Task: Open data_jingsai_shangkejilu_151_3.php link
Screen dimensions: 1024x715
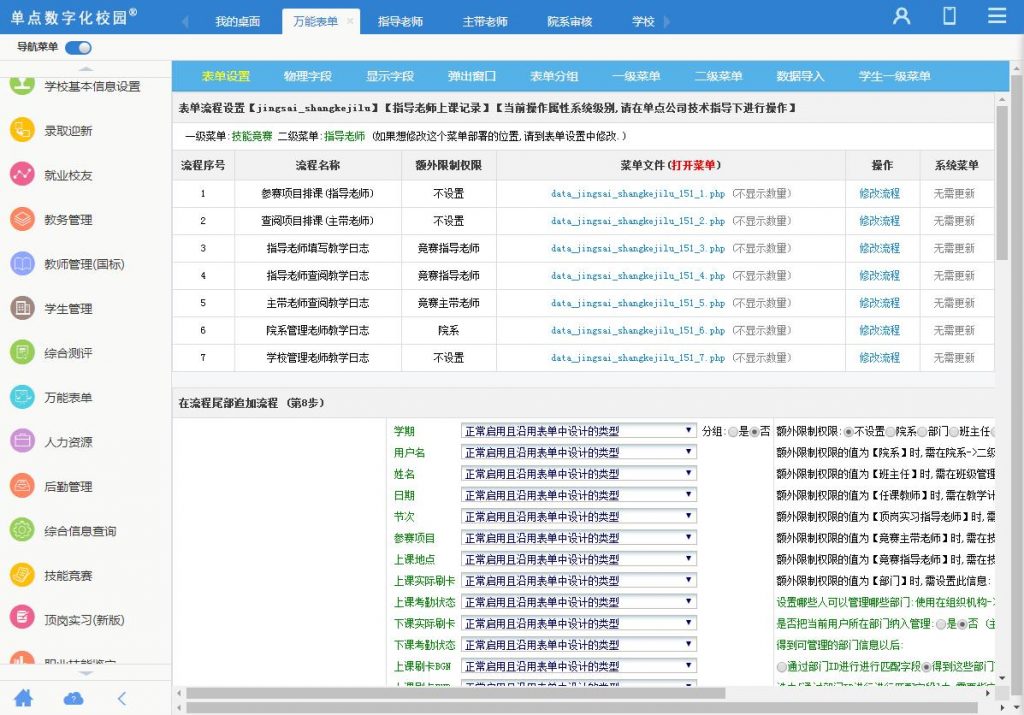Action: coord(638,248)
